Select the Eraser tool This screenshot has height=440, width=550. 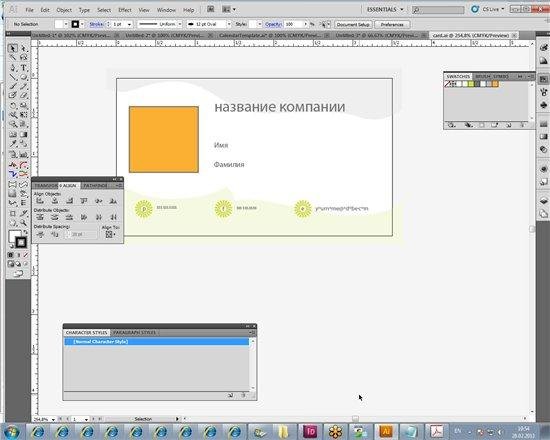[x=24, y=95]
